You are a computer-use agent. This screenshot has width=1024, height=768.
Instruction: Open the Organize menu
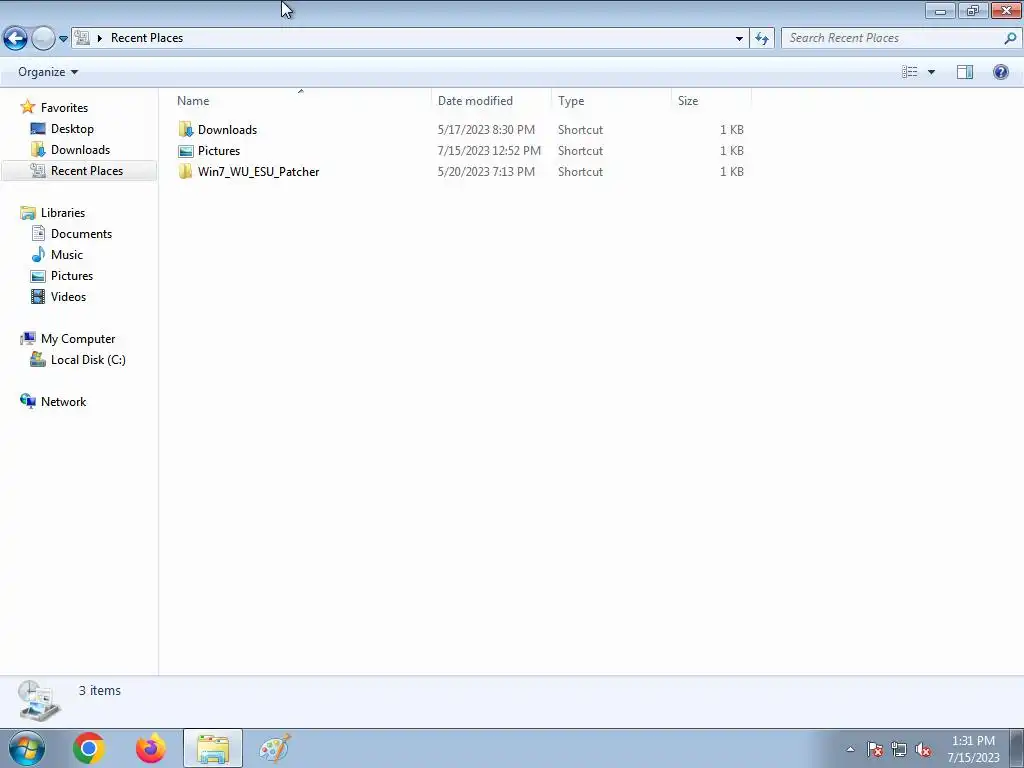click(48, 72)
